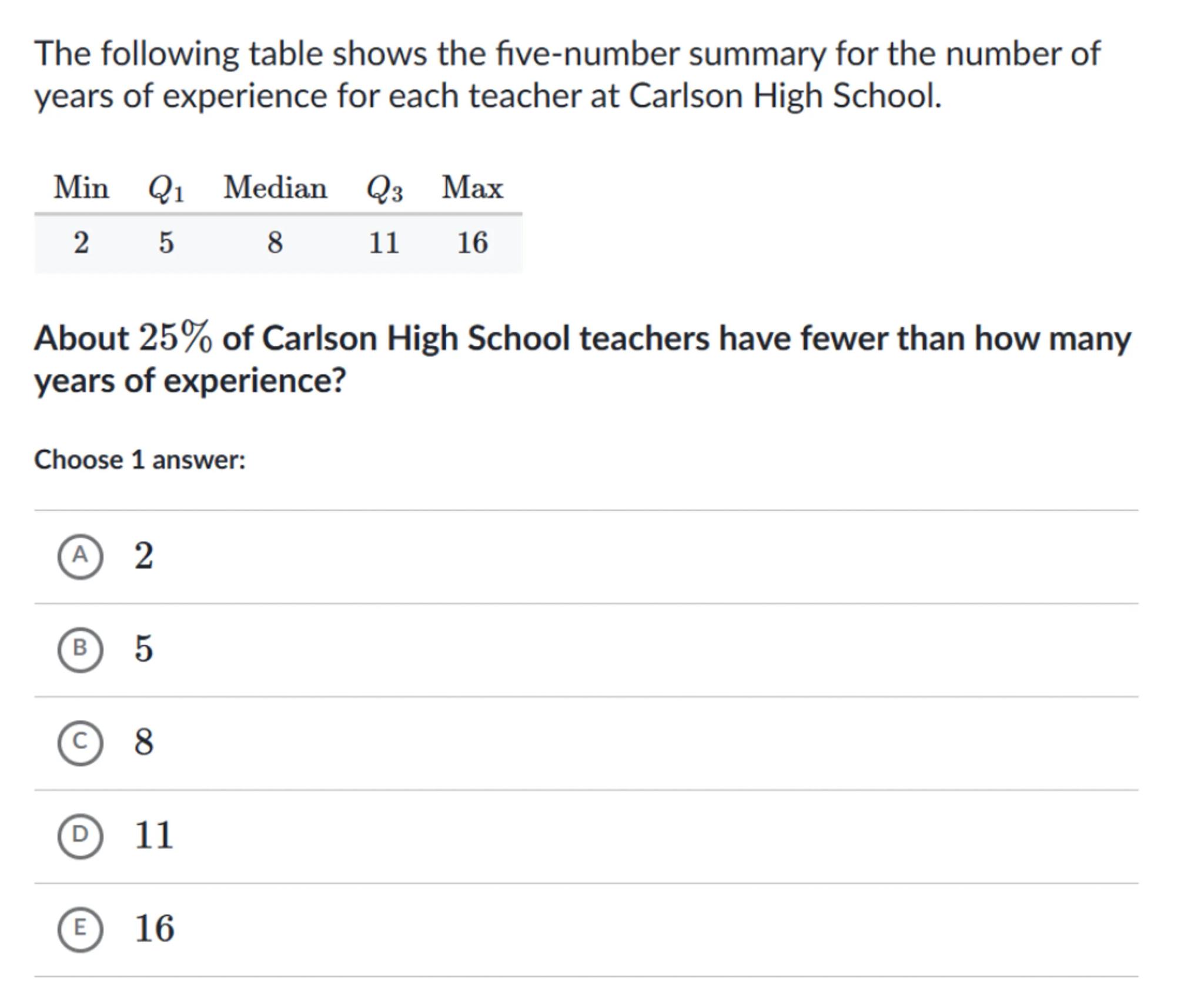Select answer choice A radio button
Image resolution: width=1204 pixels, height=1005 pixels.
[80, 556]
